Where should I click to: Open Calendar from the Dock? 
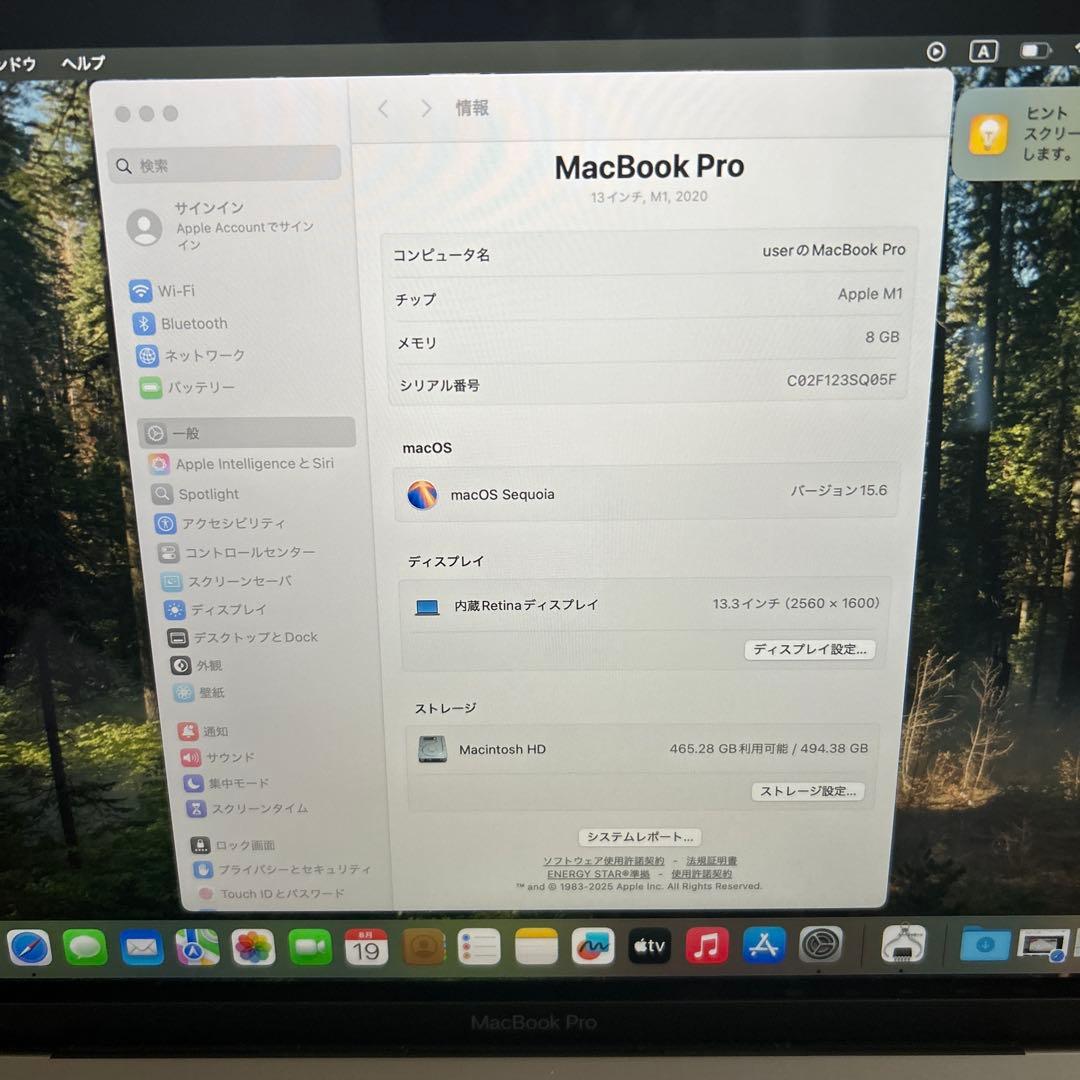coord(366,948)
